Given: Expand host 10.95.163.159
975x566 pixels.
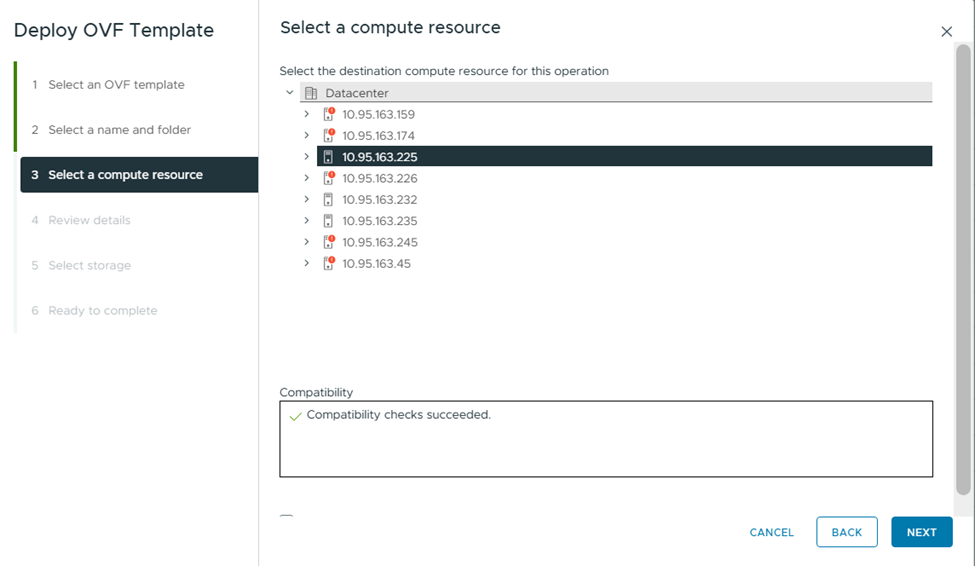Looking at the screenshot, I should (x=307, y=114).
